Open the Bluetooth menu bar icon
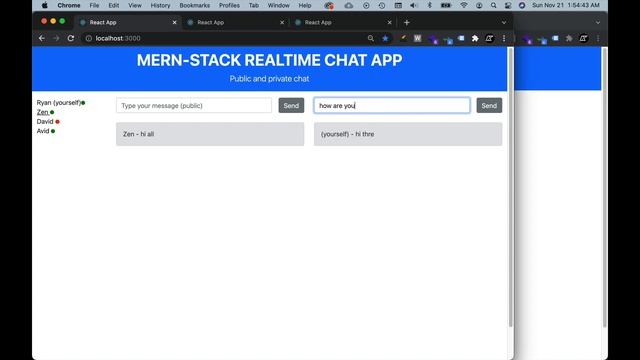The image size is (640, 360). 429,5
